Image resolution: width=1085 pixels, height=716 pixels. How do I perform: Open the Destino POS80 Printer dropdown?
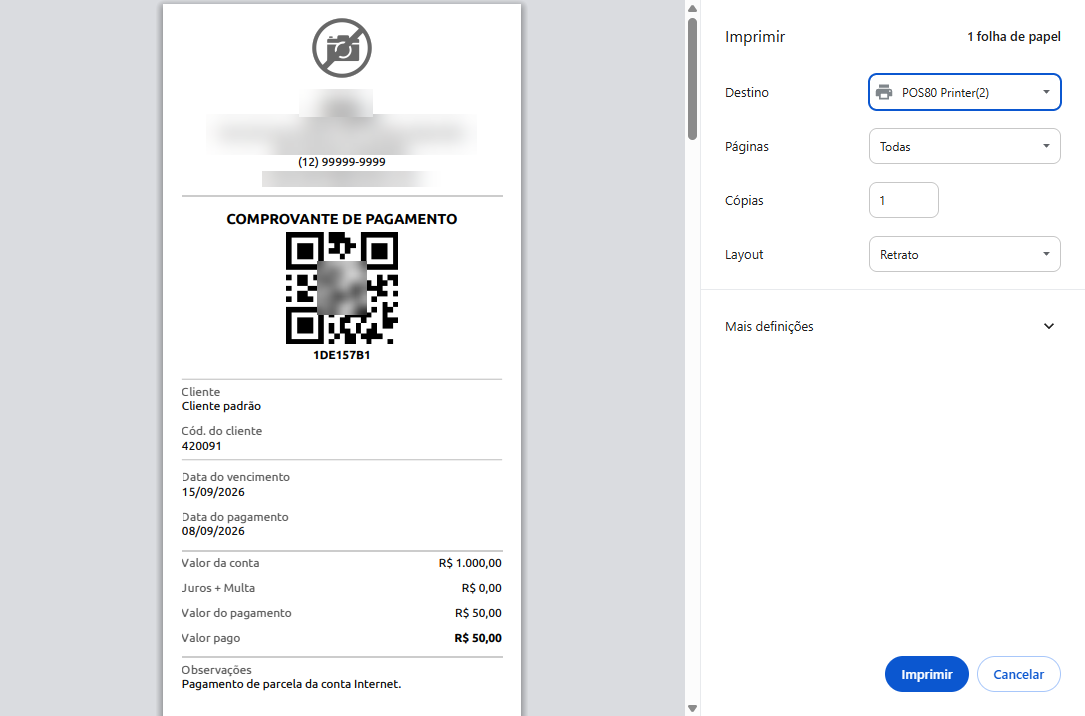point(964,92)
